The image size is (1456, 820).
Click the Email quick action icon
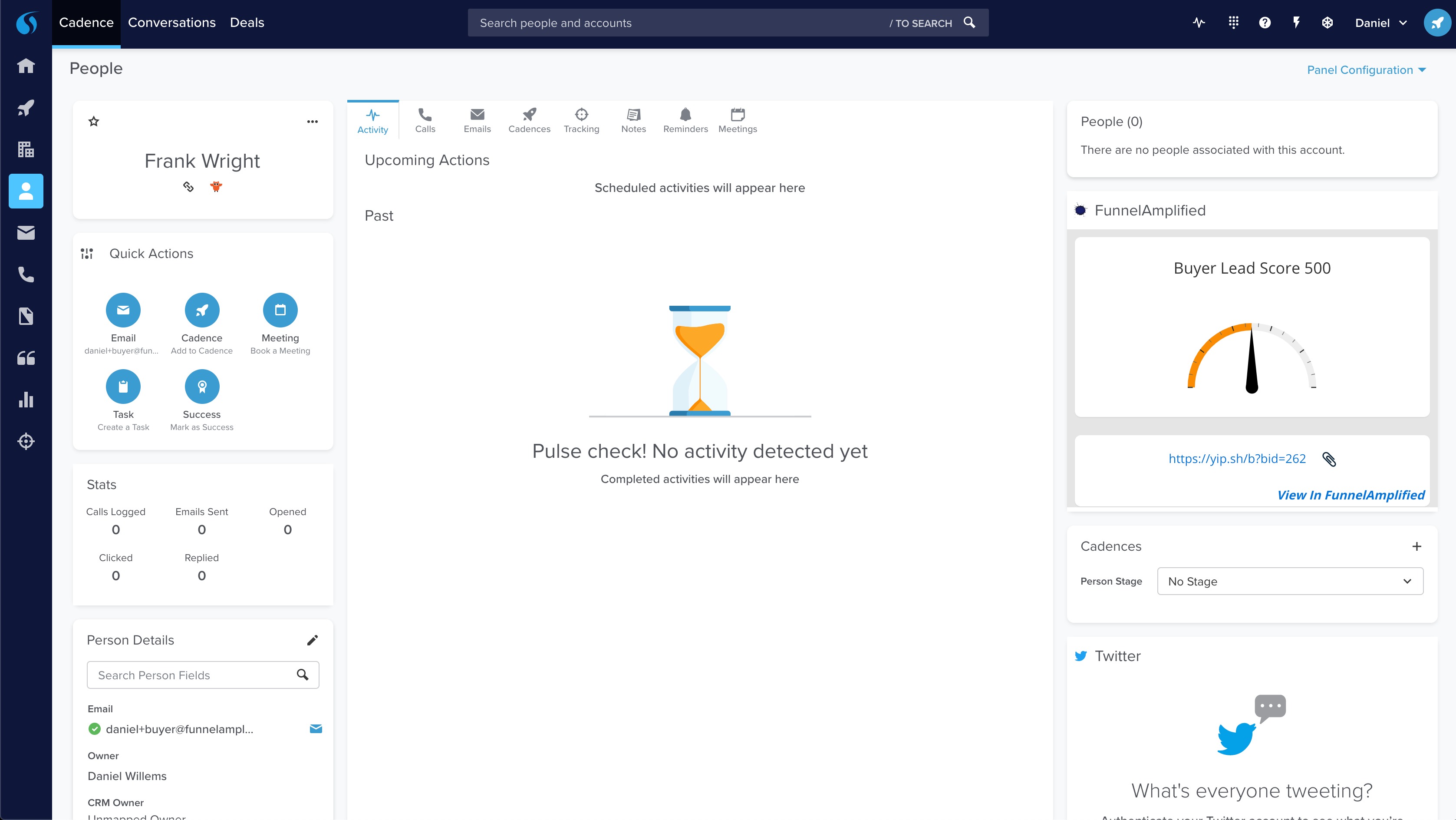point(123,310)
